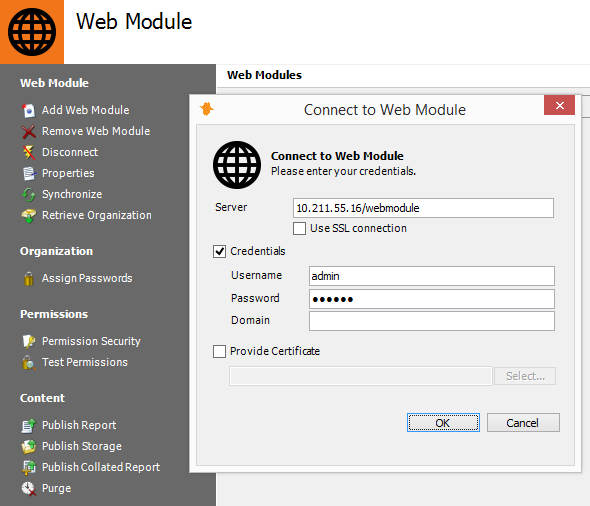This screenshot has height=506, width=590.
Task: Click the Publish Report icon
Action: point(29,425)
